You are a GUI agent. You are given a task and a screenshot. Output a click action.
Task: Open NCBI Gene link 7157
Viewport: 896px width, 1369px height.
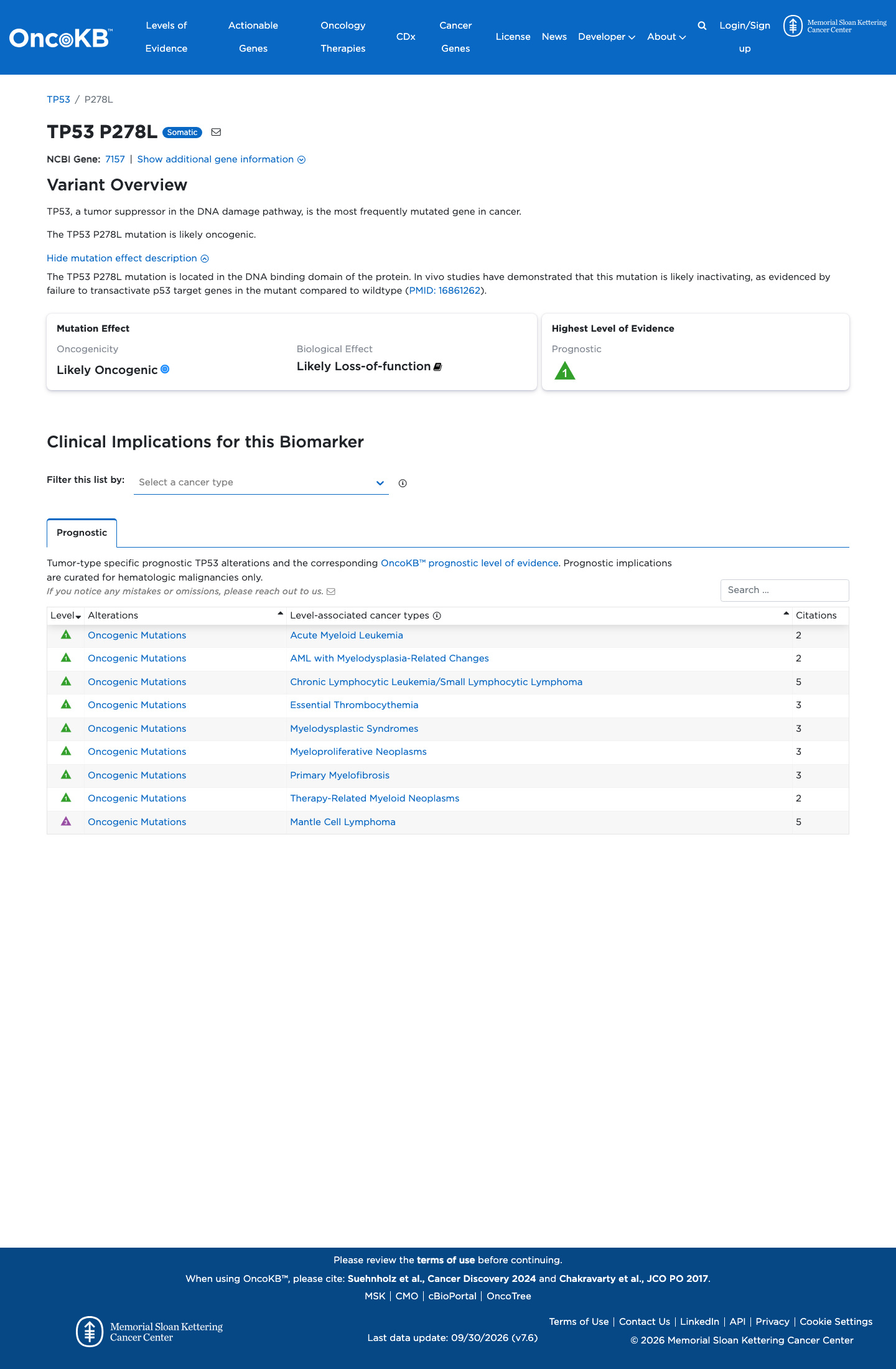[115, 159]
